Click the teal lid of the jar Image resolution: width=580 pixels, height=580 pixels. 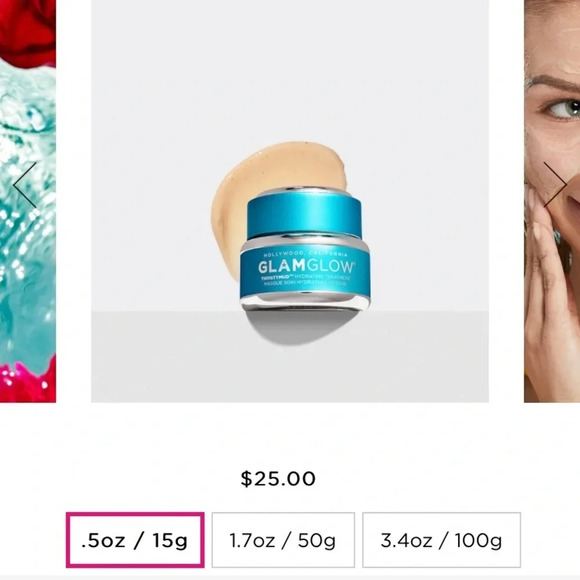pyautogui.click(x=304, y=215)
